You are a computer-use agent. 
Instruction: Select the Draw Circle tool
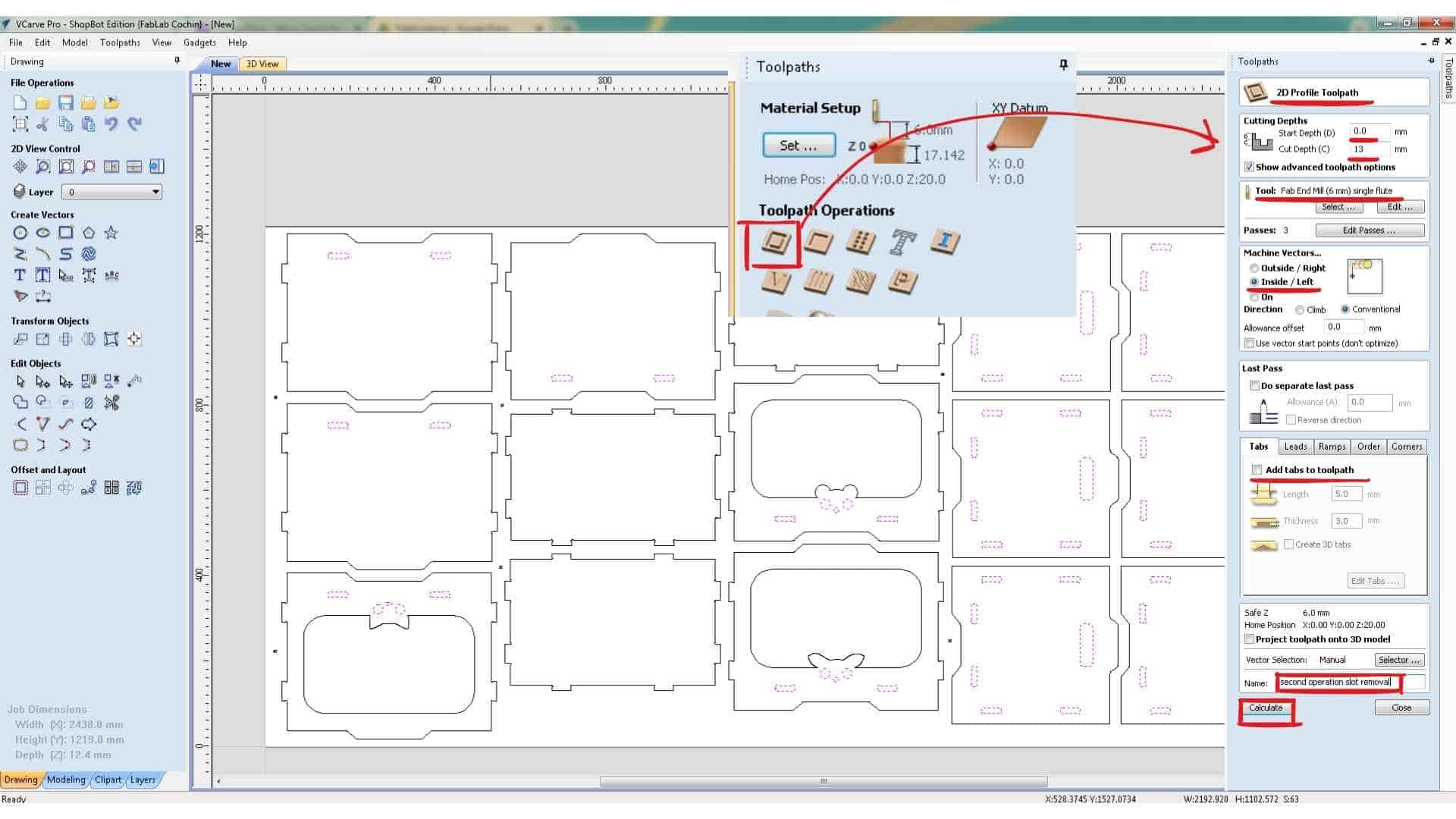click(x=20, y=233)
